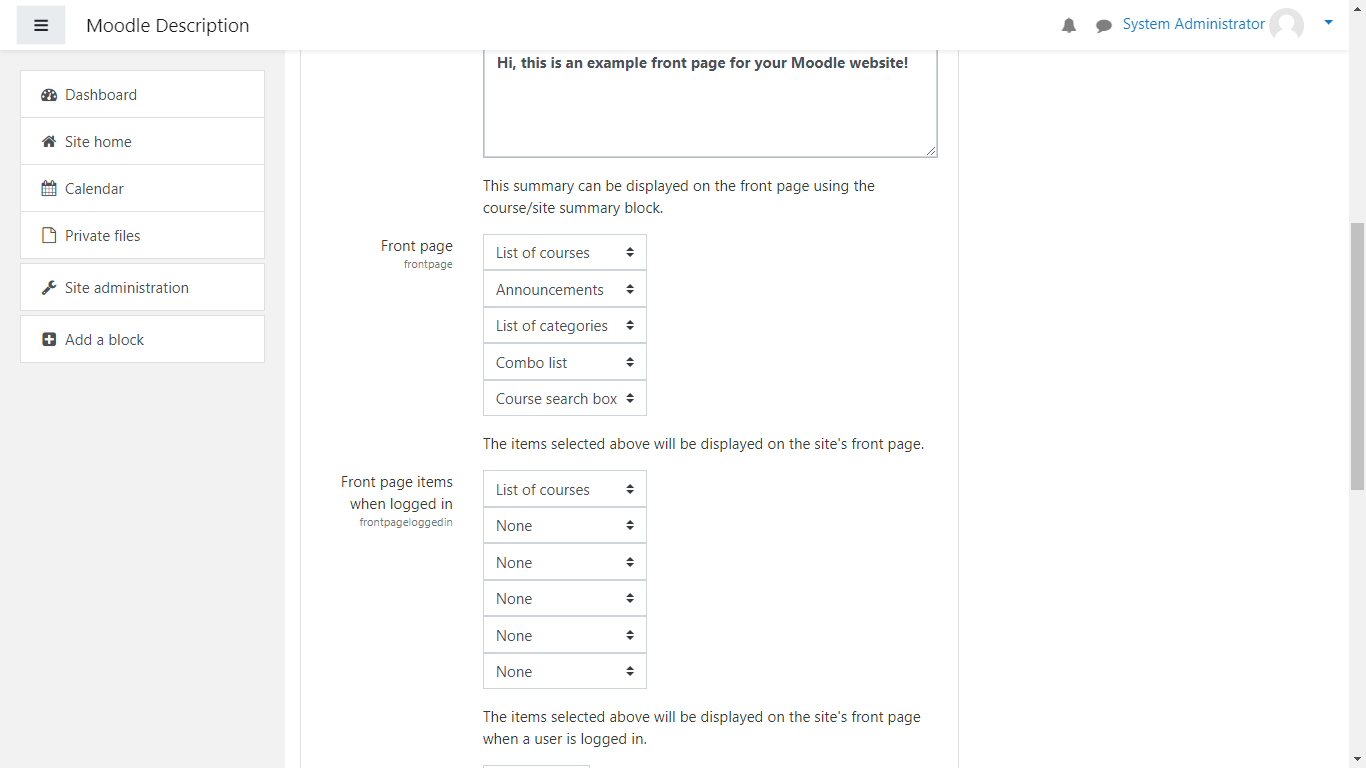Open the Course search box dropdown
The height and width of the screenshot is (768, 1366).
[564, 398]
